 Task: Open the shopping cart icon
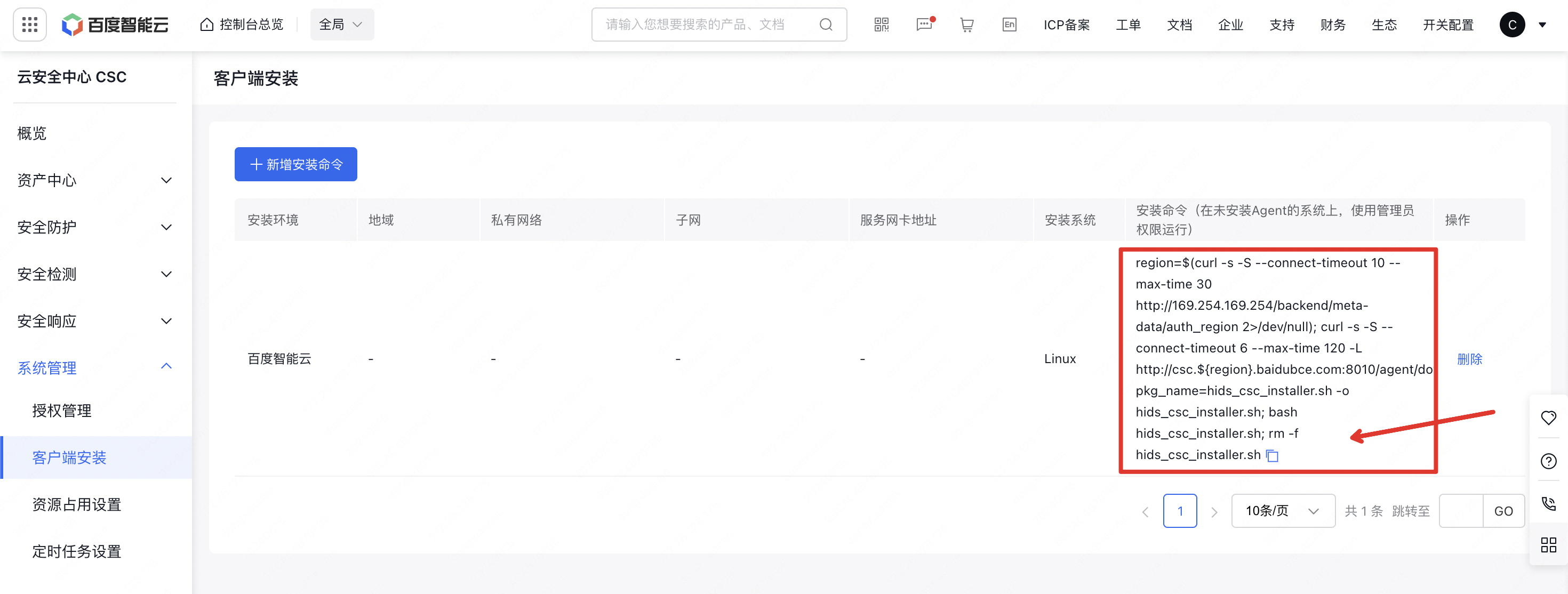click(x=966, y=25)
